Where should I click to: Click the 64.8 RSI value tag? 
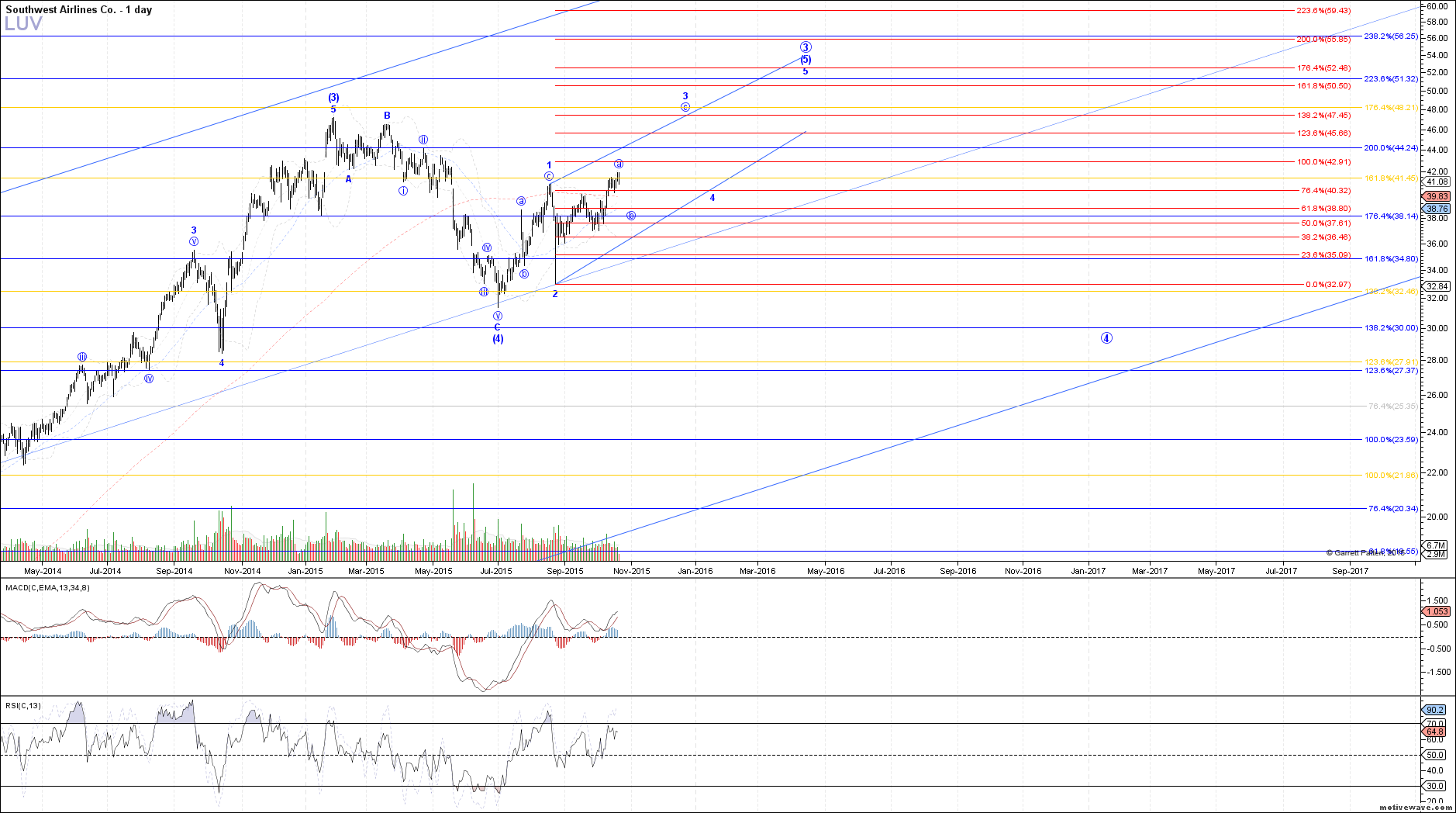coord(1435,732)
